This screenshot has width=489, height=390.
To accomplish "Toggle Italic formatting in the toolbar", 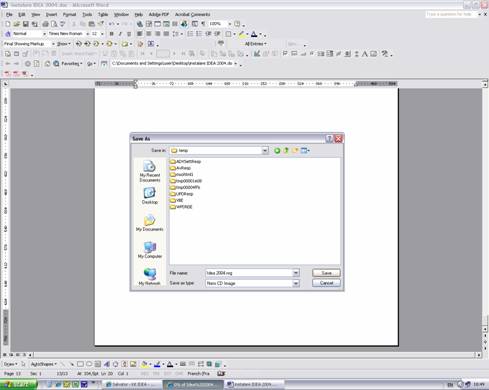I will [x=120, y=34].
